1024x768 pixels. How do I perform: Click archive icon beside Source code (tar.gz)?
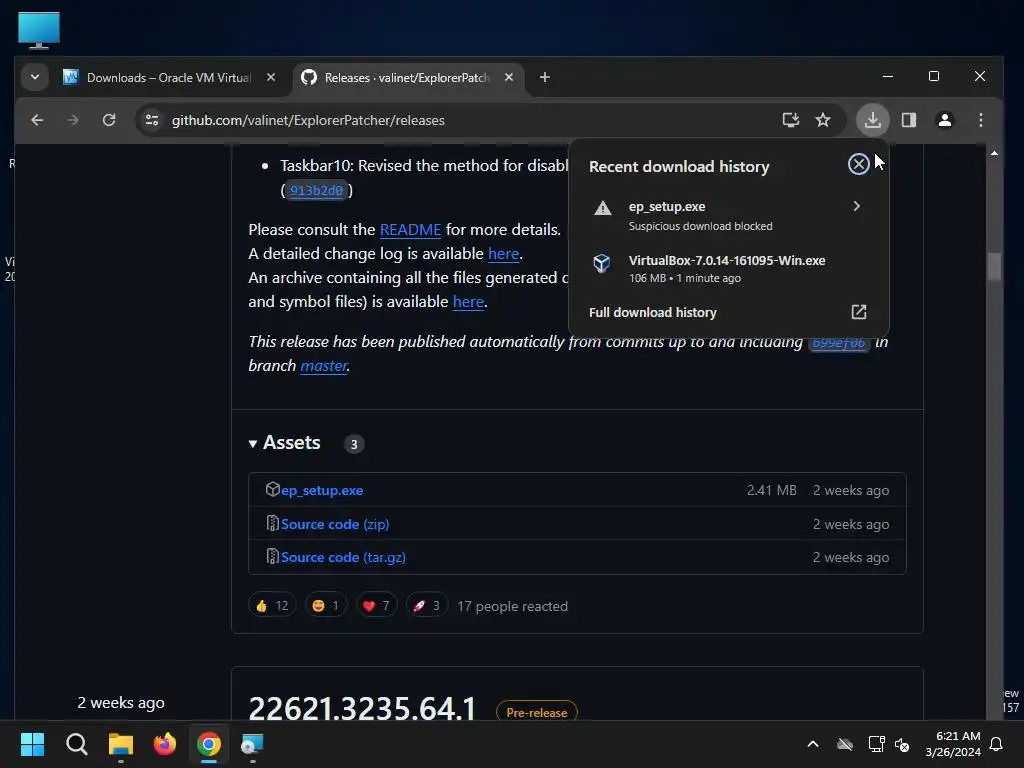click(x=272, y=556)
